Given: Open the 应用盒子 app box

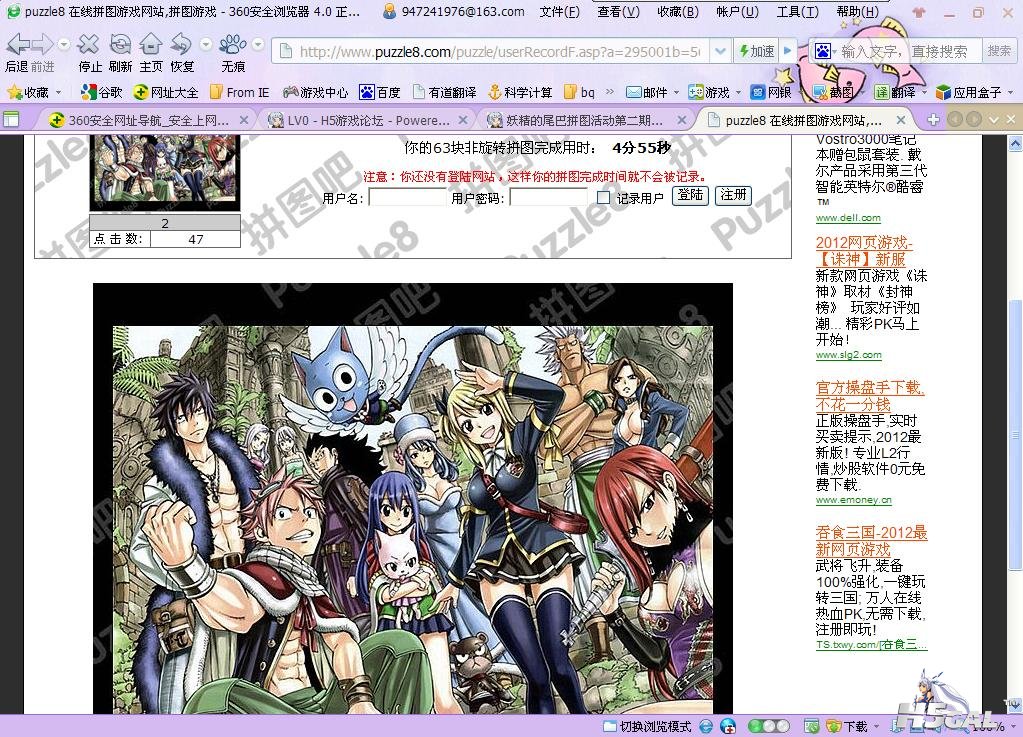Looking at the screenshot, I should point(969,93).
